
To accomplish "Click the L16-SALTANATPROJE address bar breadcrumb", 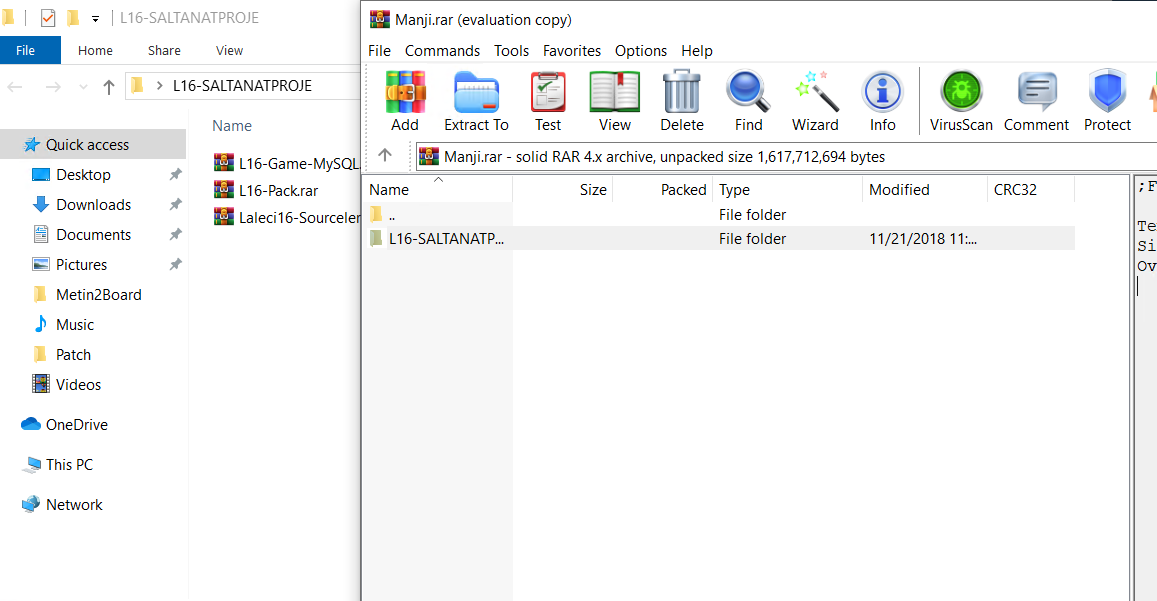I will [242, 86].
